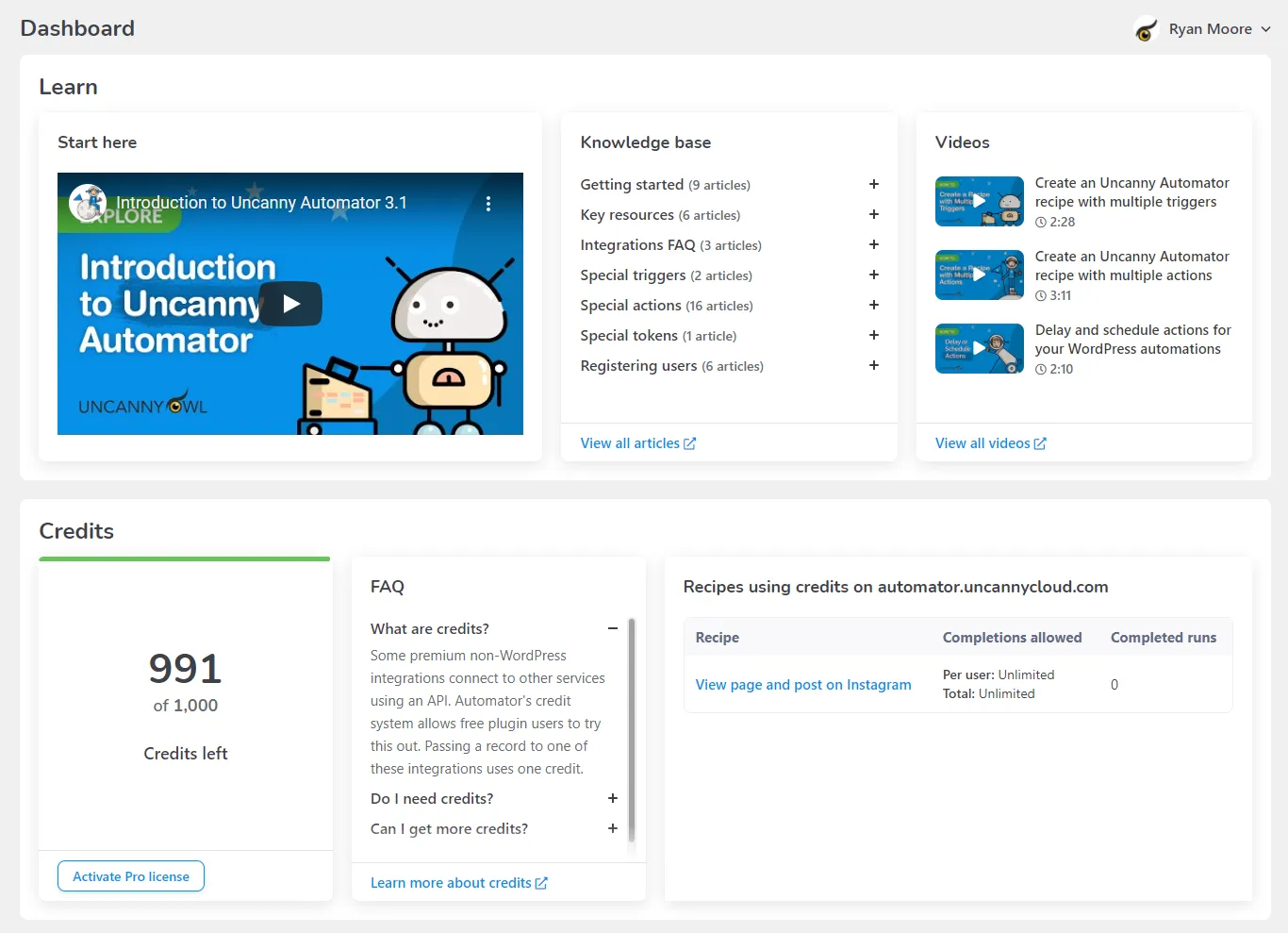The height and width of the screenshot is (933, 1288).
Task: Expand the Do I need credits? question
Action: (x=612, y=799)
